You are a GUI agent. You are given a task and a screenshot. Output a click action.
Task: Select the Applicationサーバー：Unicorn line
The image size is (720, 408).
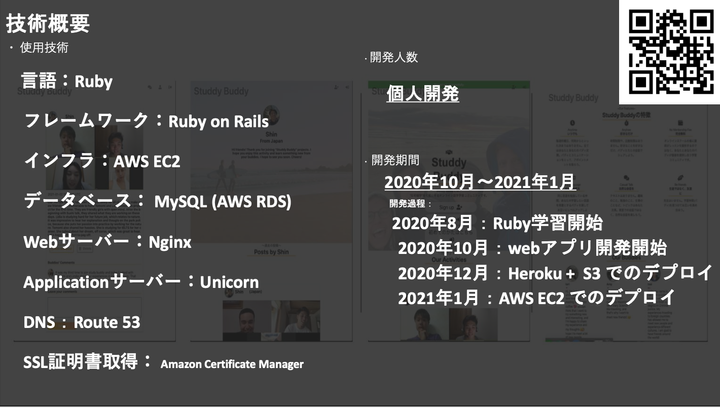pyautogui.click(x=141, y=282)
